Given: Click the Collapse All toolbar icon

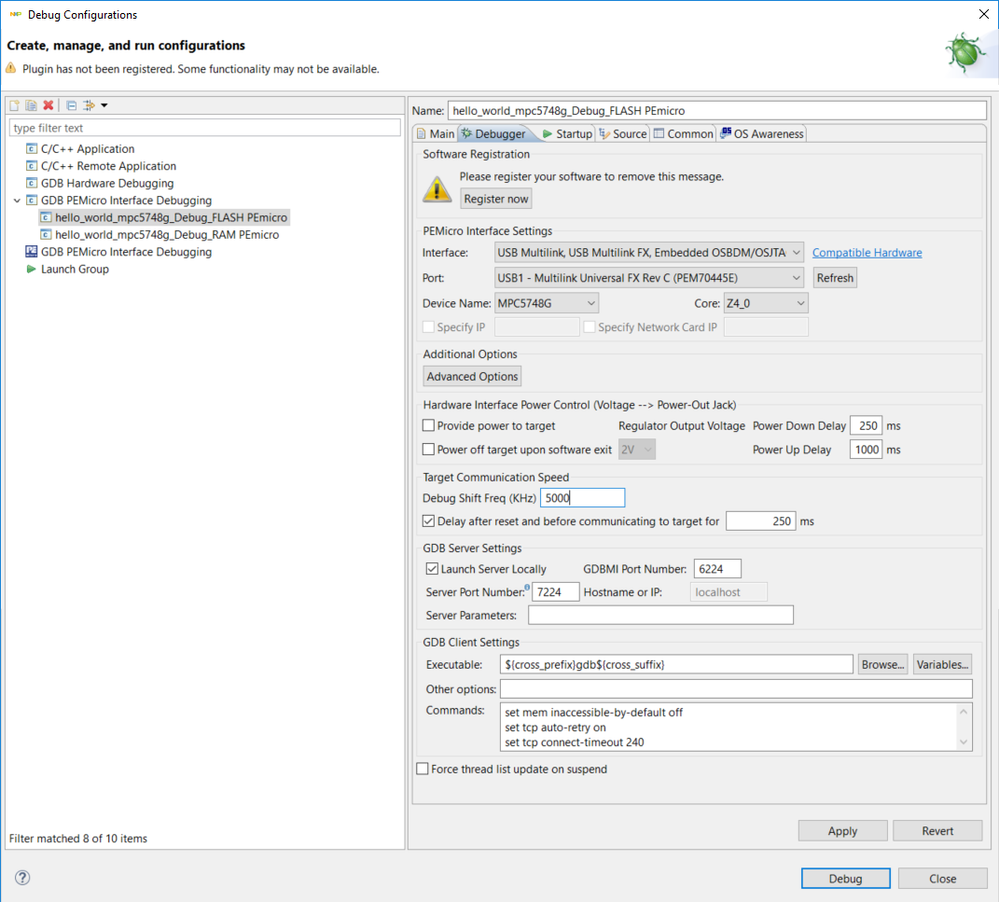Looking at the screenshot, I should 71,105.
